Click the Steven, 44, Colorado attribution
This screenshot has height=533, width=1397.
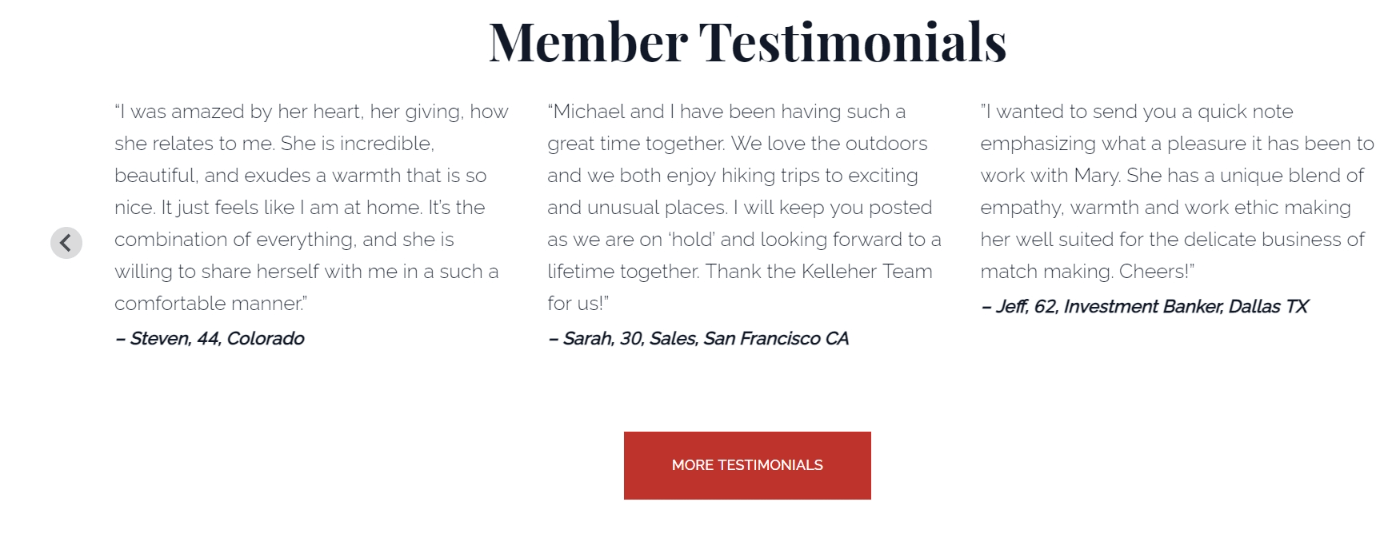pyautogui.click(x=210, y=338)
